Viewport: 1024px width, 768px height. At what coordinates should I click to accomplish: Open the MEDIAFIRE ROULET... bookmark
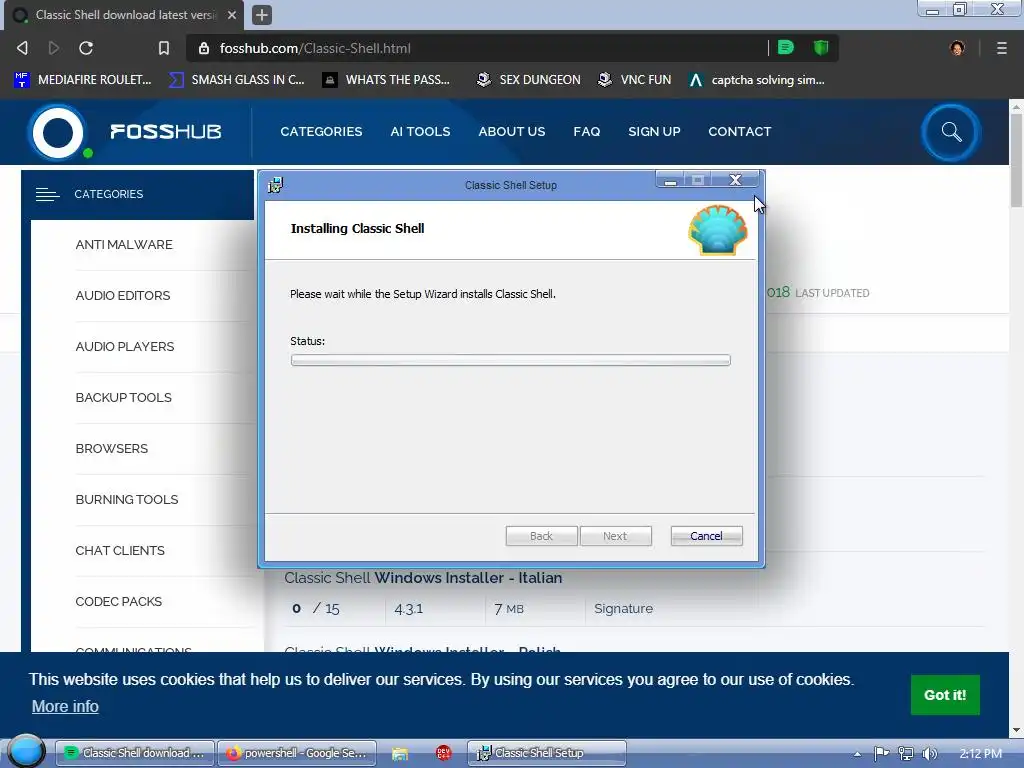[82, 80]
